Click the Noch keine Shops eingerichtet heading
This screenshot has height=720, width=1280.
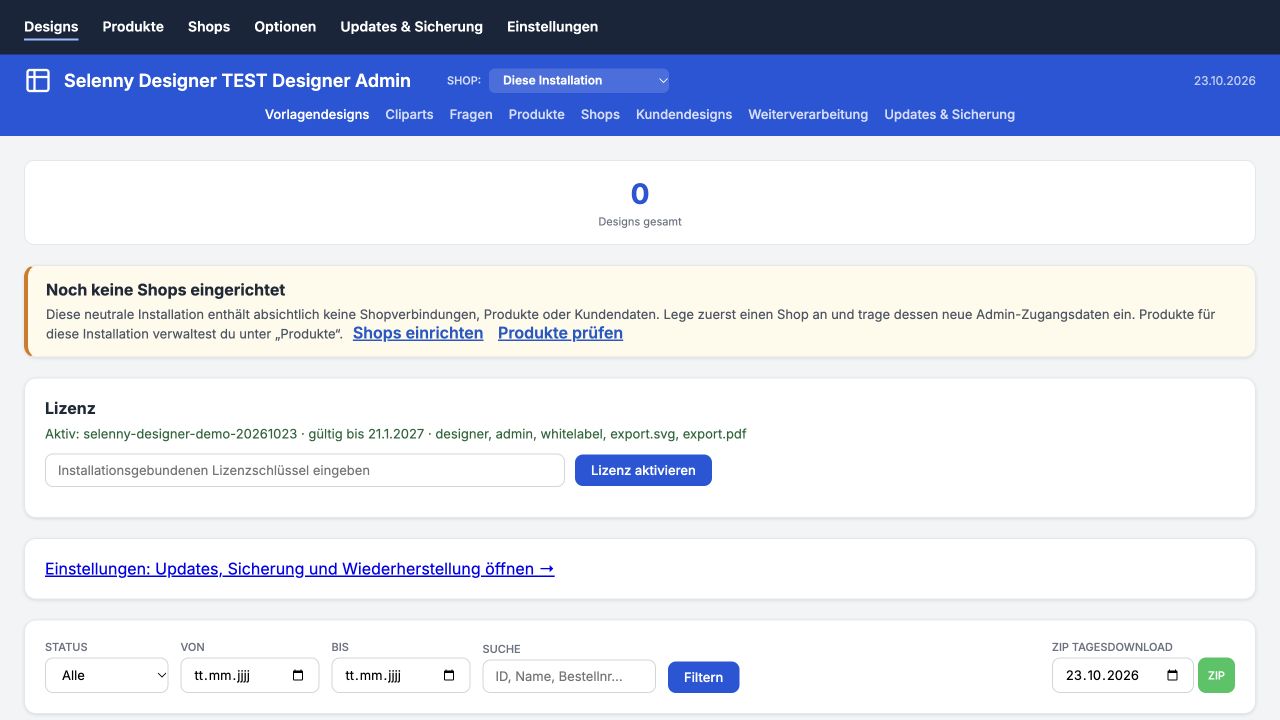[x=166, y=290]
